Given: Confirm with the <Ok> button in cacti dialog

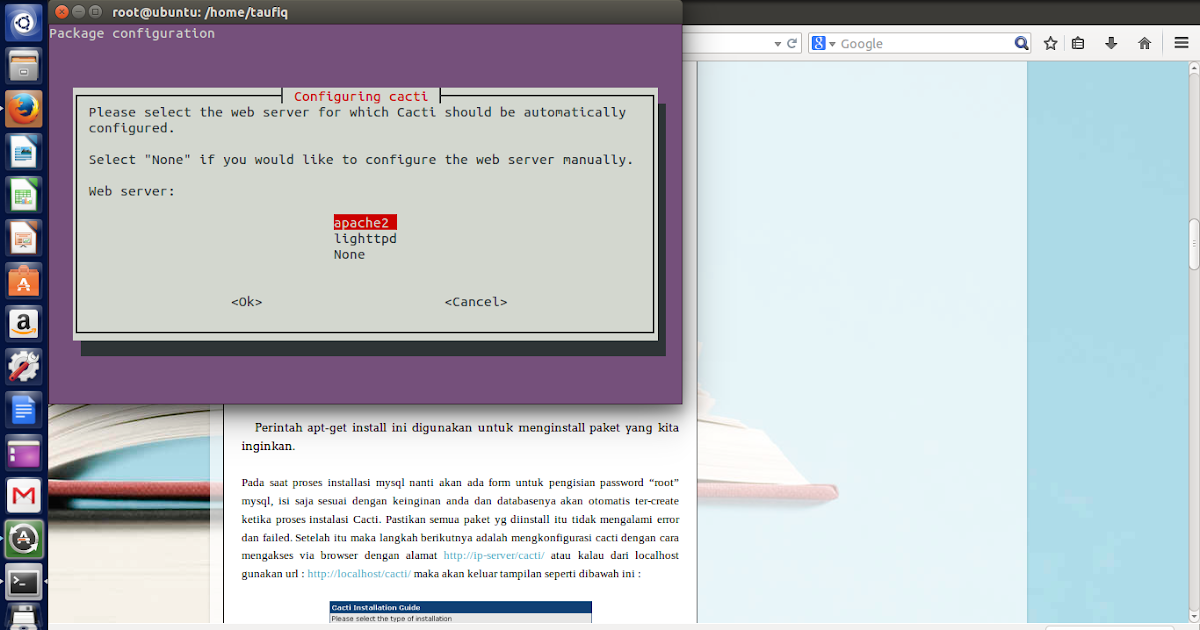Looking at the screenshot, I should click(246, 301).
